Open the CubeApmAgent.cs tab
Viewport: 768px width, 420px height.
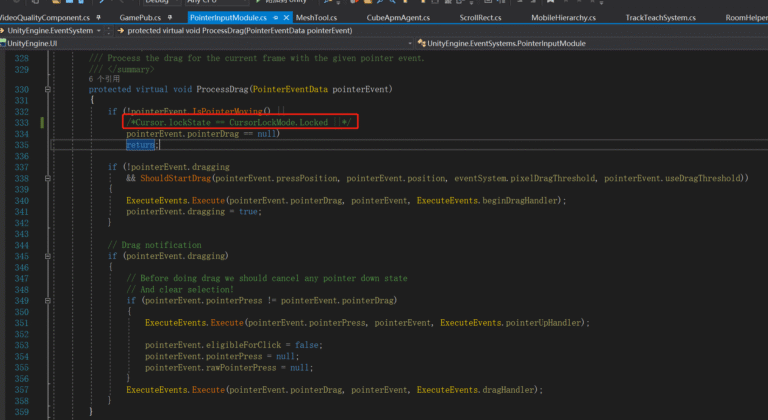[x=398, y=18]
